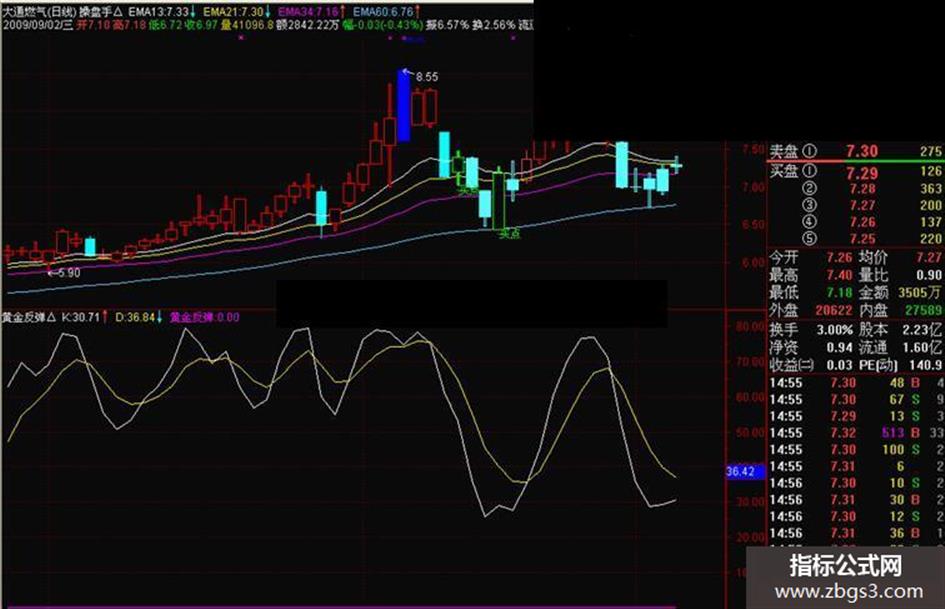Viewport: 945px width, 609px height.
Task: Select 买盘① bid price 7.29
Action: (861, 173)
